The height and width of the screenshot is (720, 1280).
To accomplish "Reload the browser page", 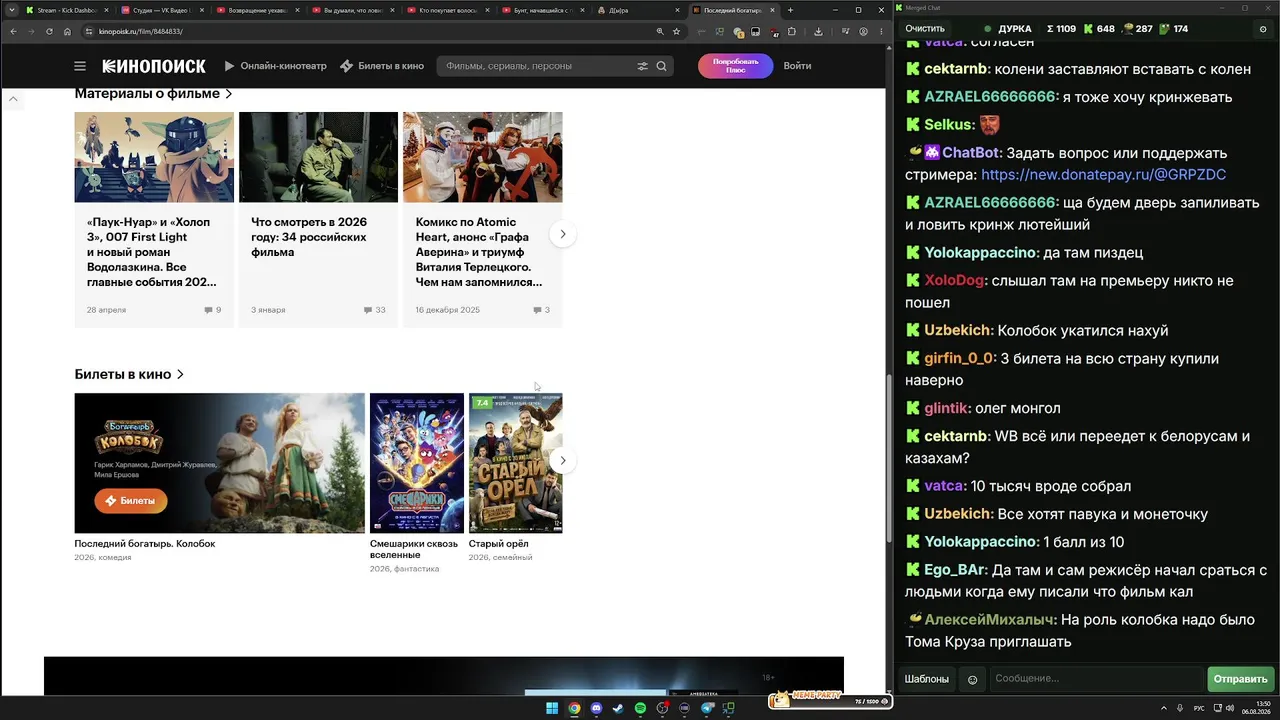I will click(x=49, y=31).
